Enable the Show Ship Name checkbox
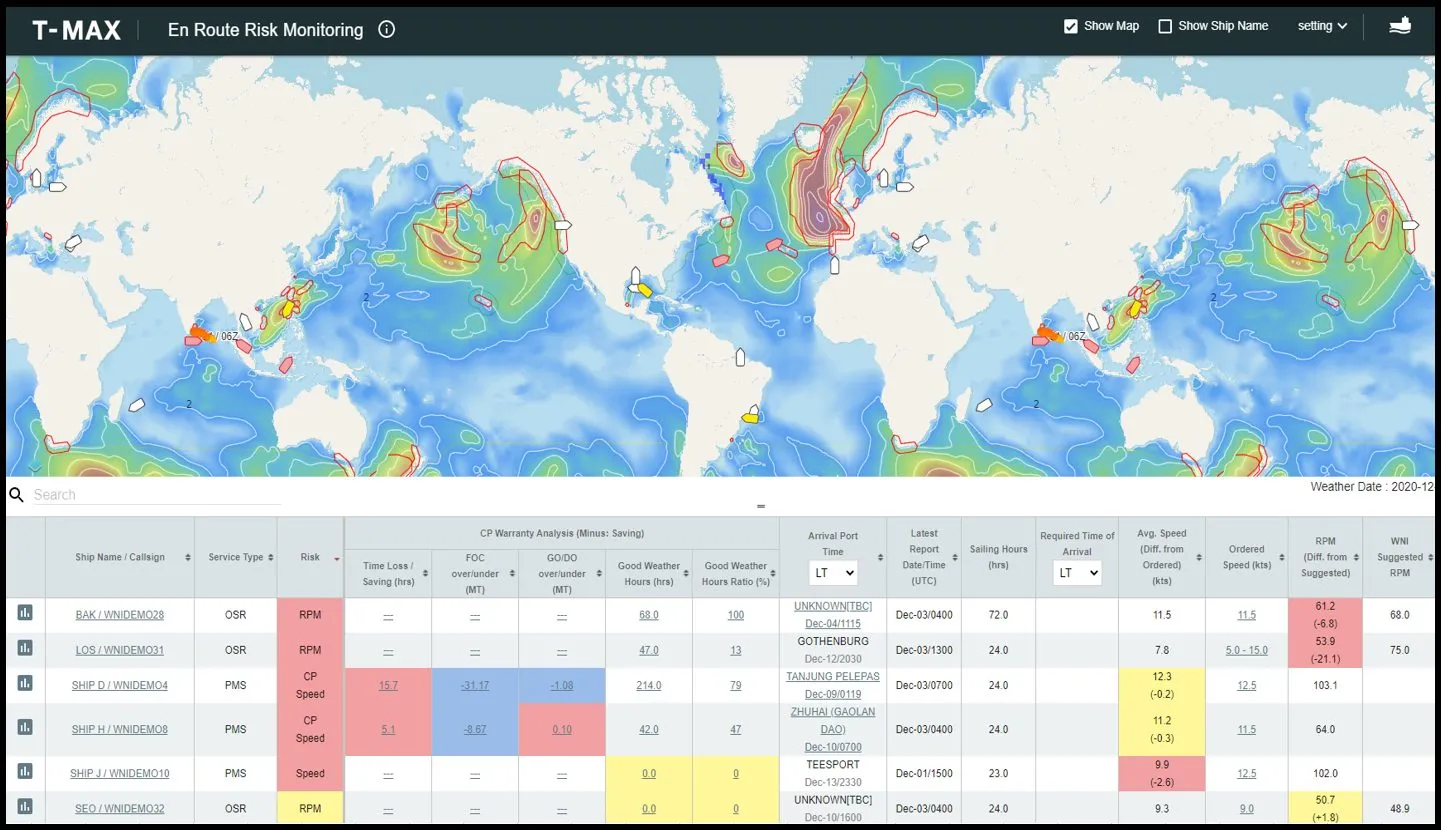The height and width of the screenshot is (830, 1441). 1165,25
